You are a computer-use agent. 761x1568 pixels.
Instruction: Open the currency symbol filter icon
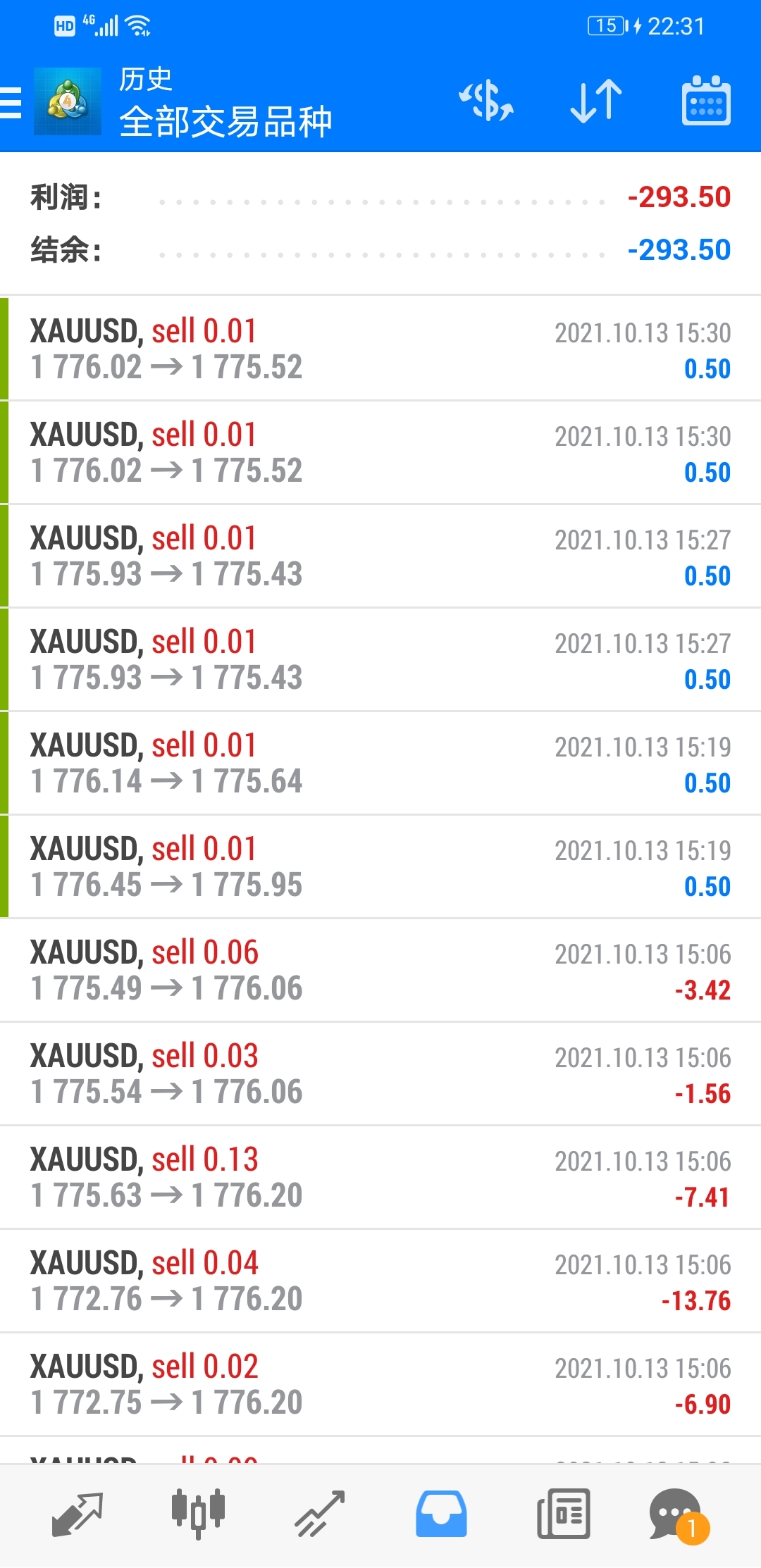click(486, 101)
